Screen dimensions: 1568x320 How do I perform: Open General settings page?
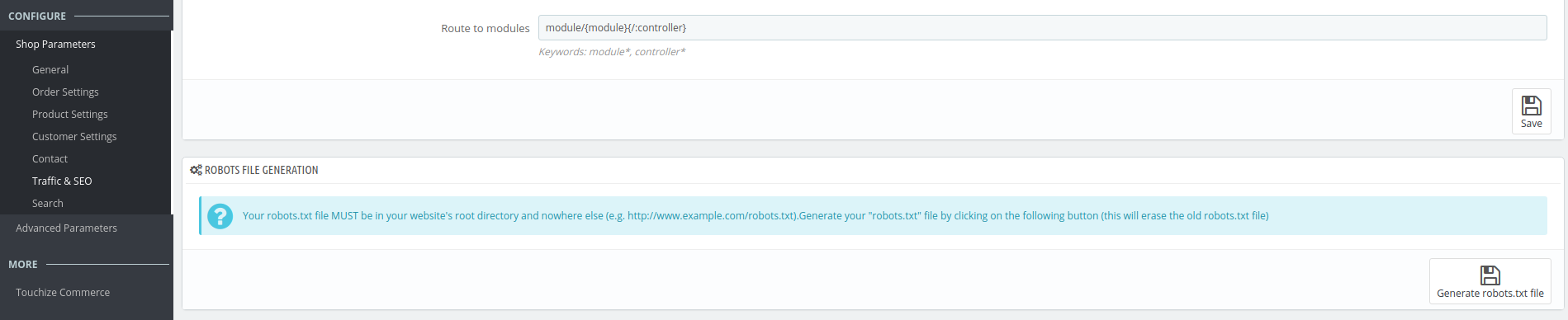click(50, 70)
